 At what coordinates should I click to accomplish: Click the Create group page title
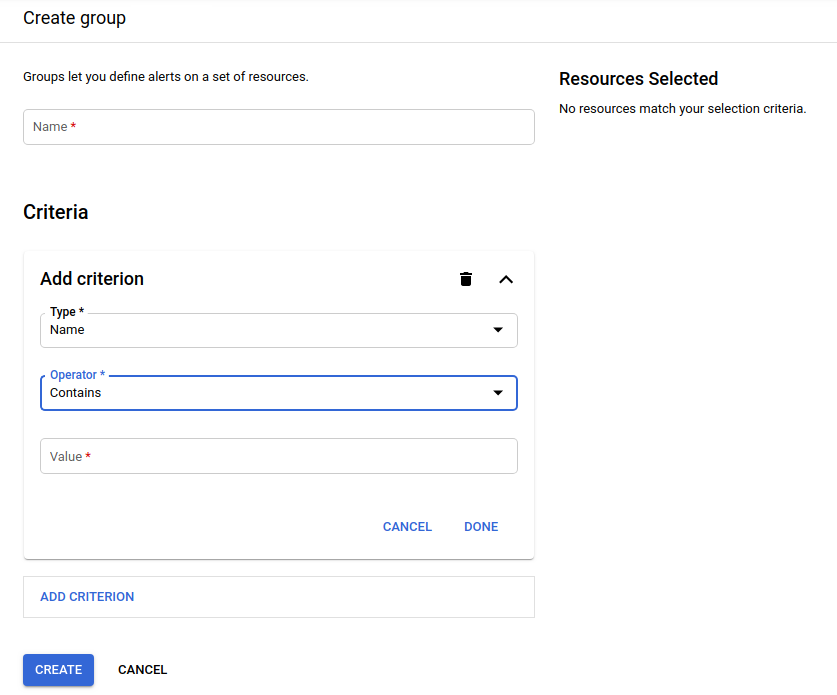click(74, 18)
